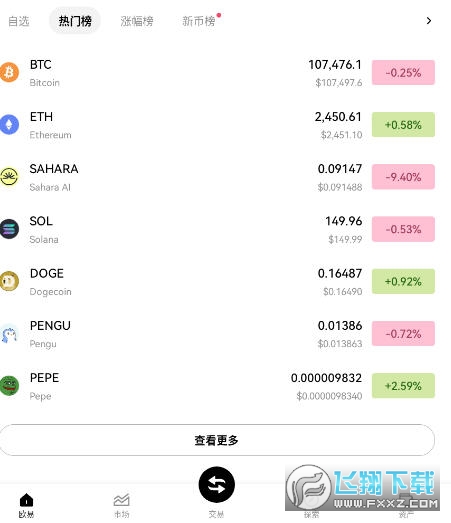The height and width of the screenshot is (523, 451).
Task: Expand more lists with the right chevron
Action: (x=429, y=21)
